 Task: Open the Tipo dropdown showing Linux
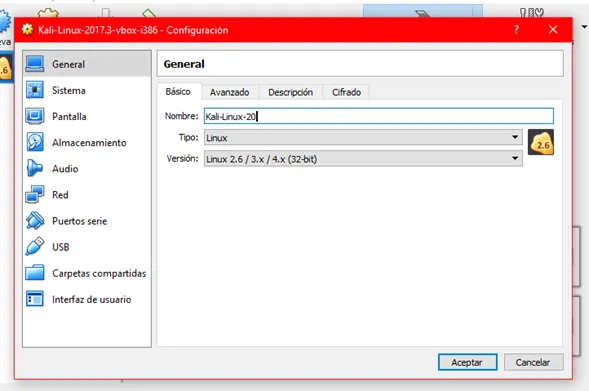click(363, 137)
